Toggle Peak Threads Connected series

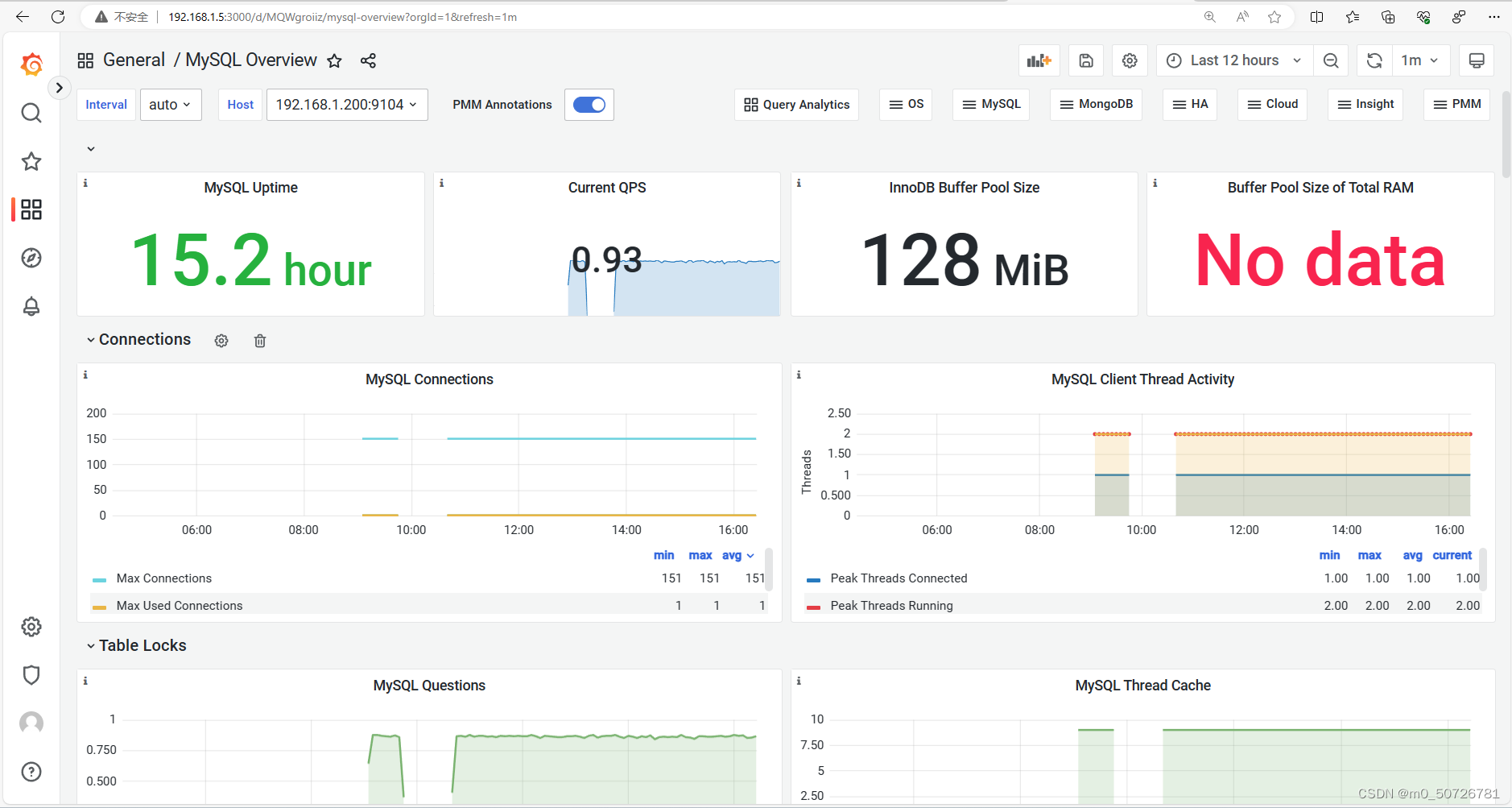pyautogui.click(x=899, y=578)
